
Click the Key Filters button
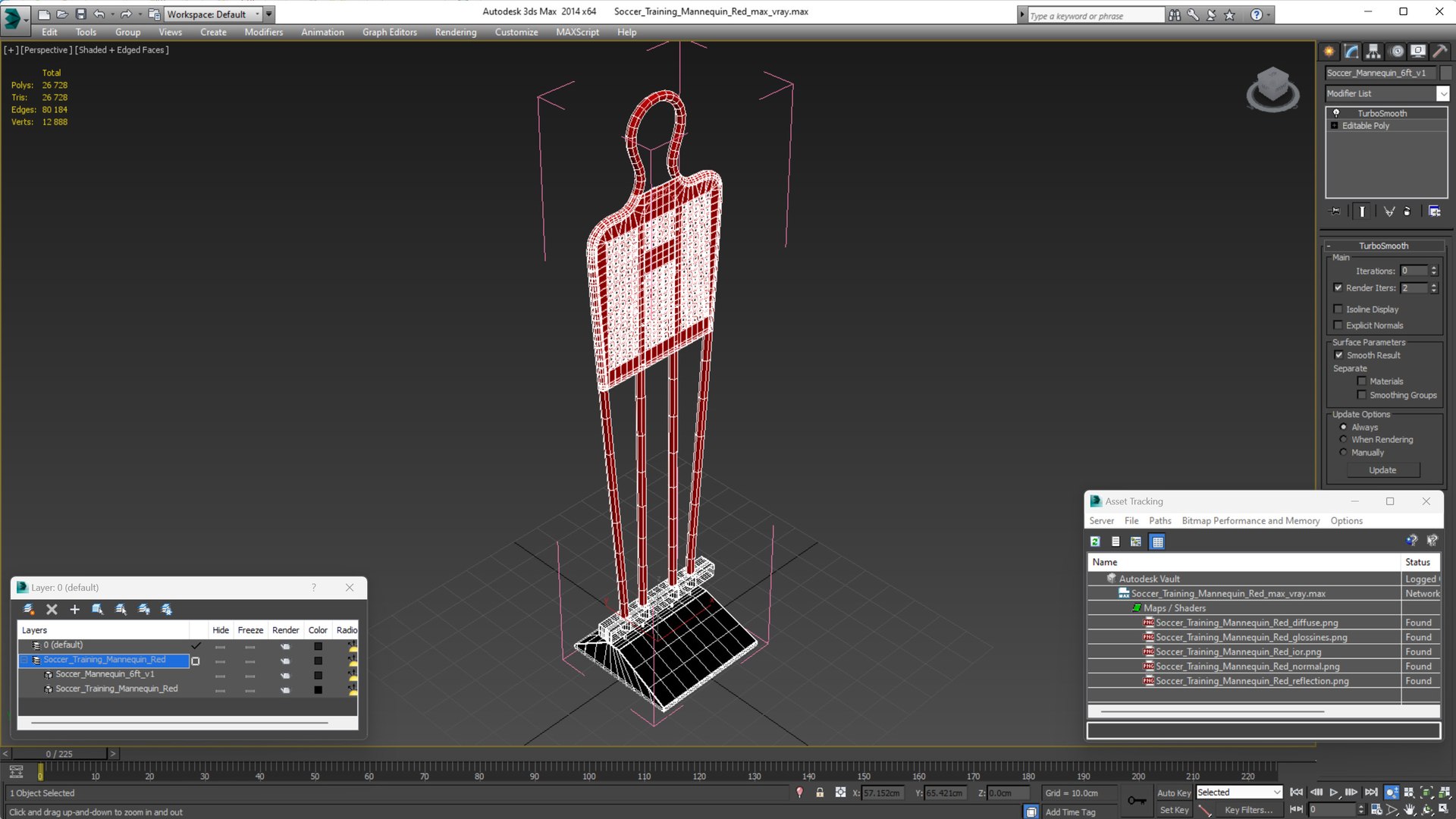point(1248,810)
